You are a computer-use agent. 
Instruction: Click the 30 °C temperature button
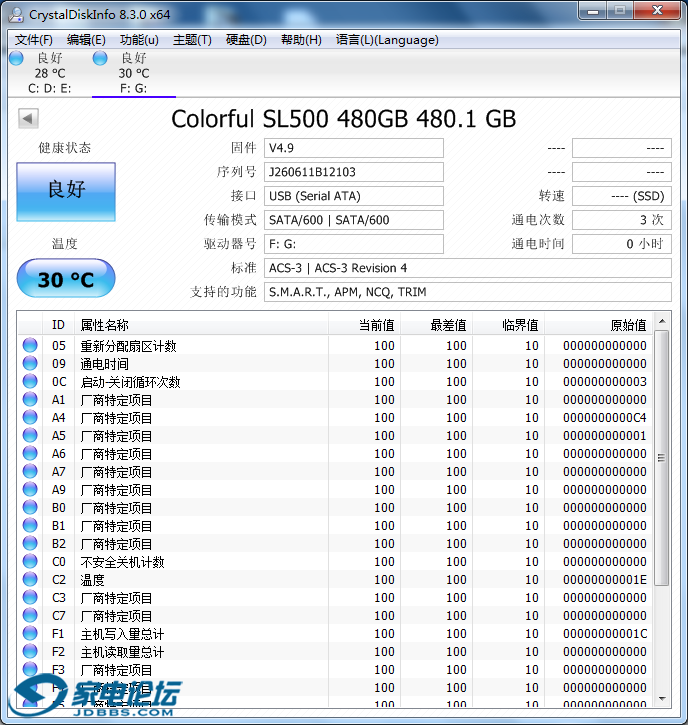pos(66,278)
